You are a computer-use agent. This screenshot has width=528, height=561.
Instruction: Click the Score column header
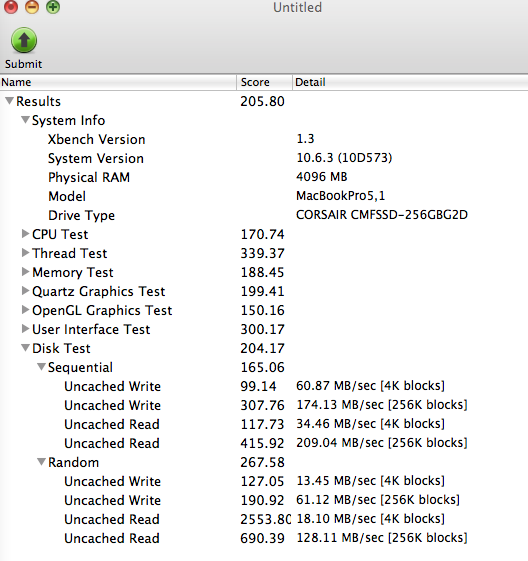tap(264, 82)
